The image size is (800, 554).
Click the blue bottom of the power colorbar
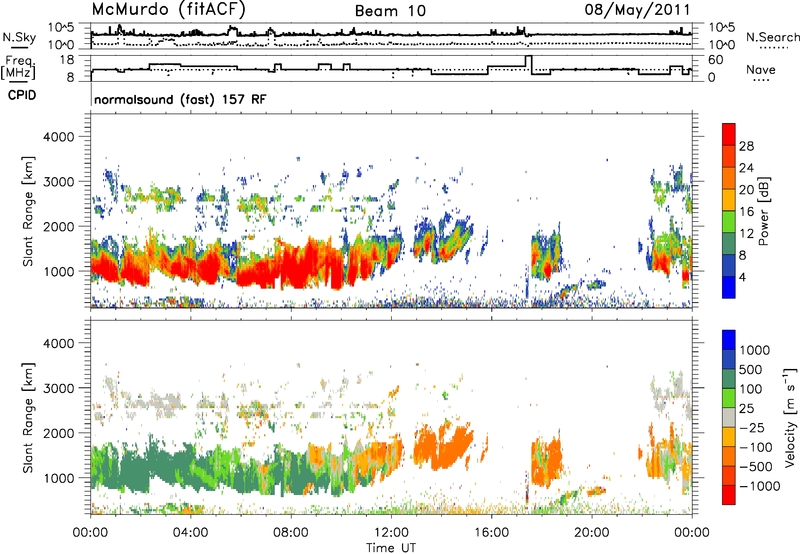coord(729,287)
